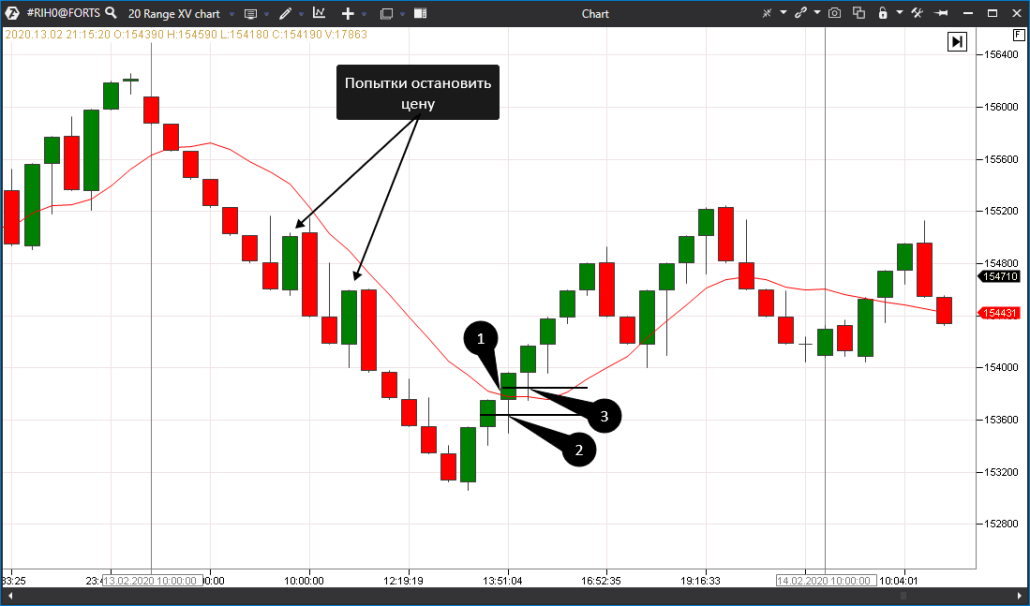Click the 154710 price label on scale
The height and width of the screenshot is (606, 1030).
(x=1000, y=277)
